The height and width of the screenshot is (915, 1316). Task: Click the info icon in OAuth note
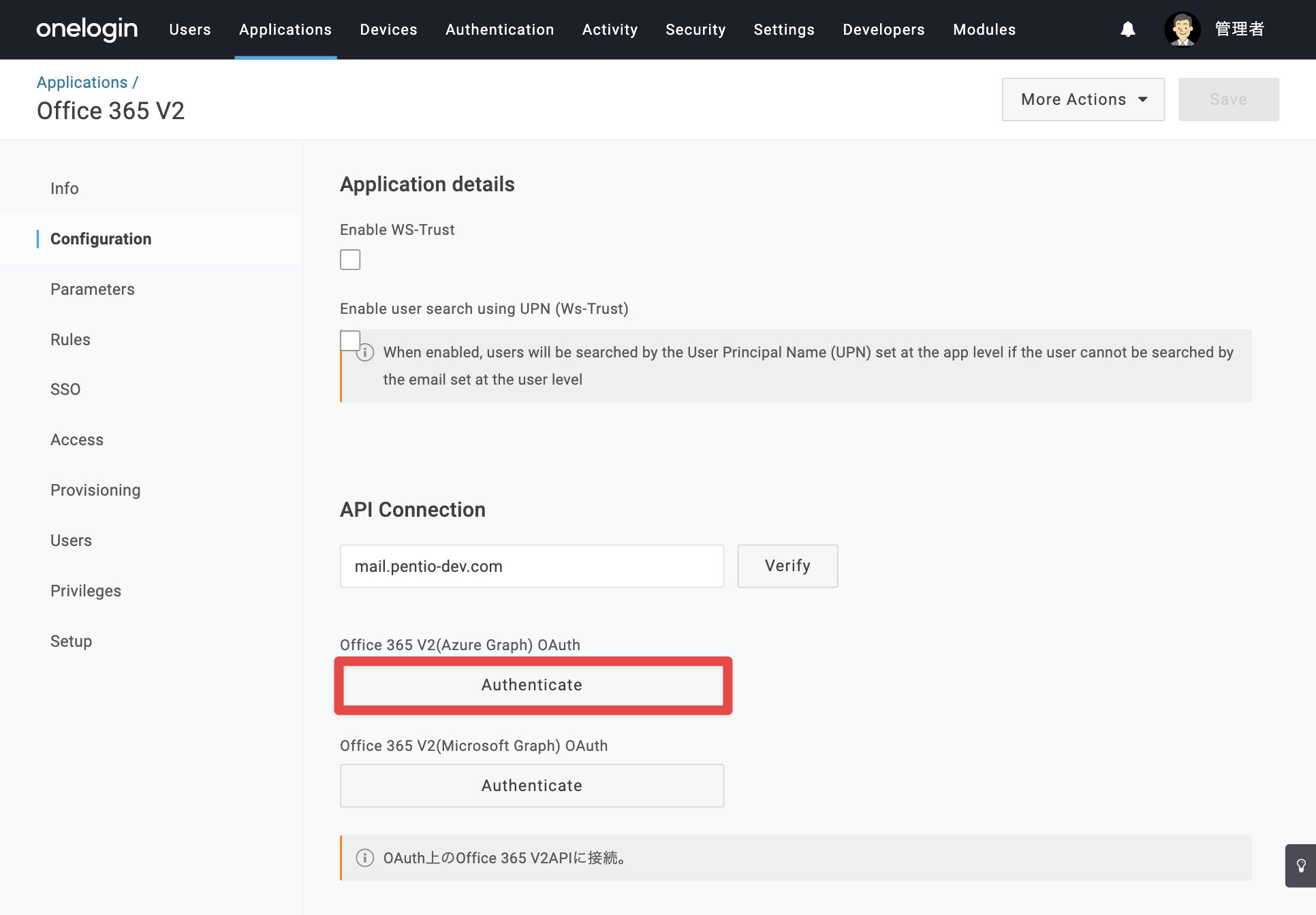point(365,858)
